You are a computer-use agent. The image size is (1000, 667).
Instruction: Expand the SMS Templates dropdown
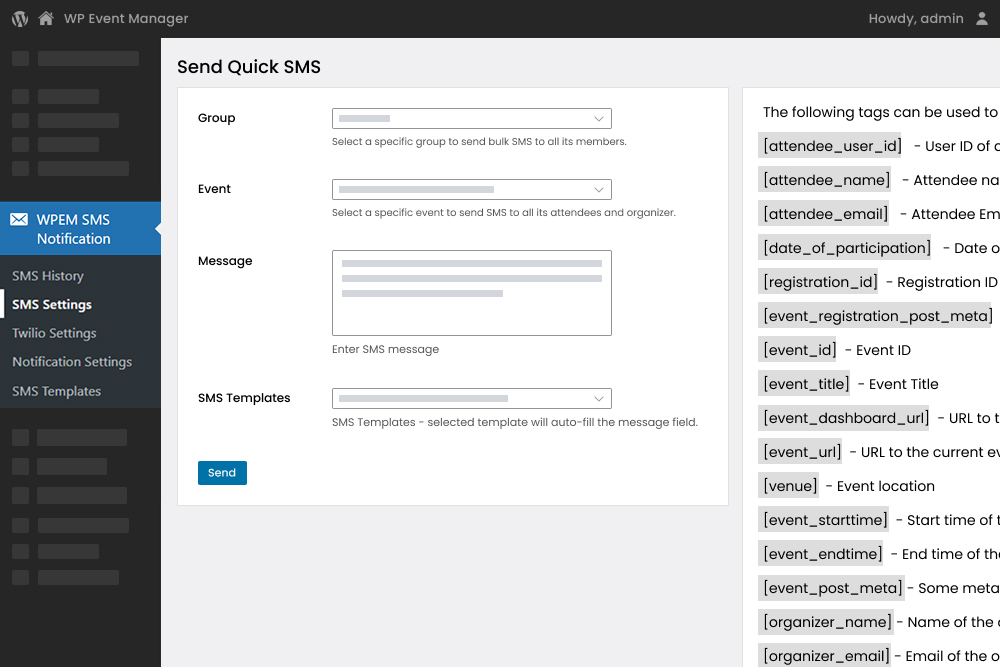pyautogui.click(x=471, y=398)
